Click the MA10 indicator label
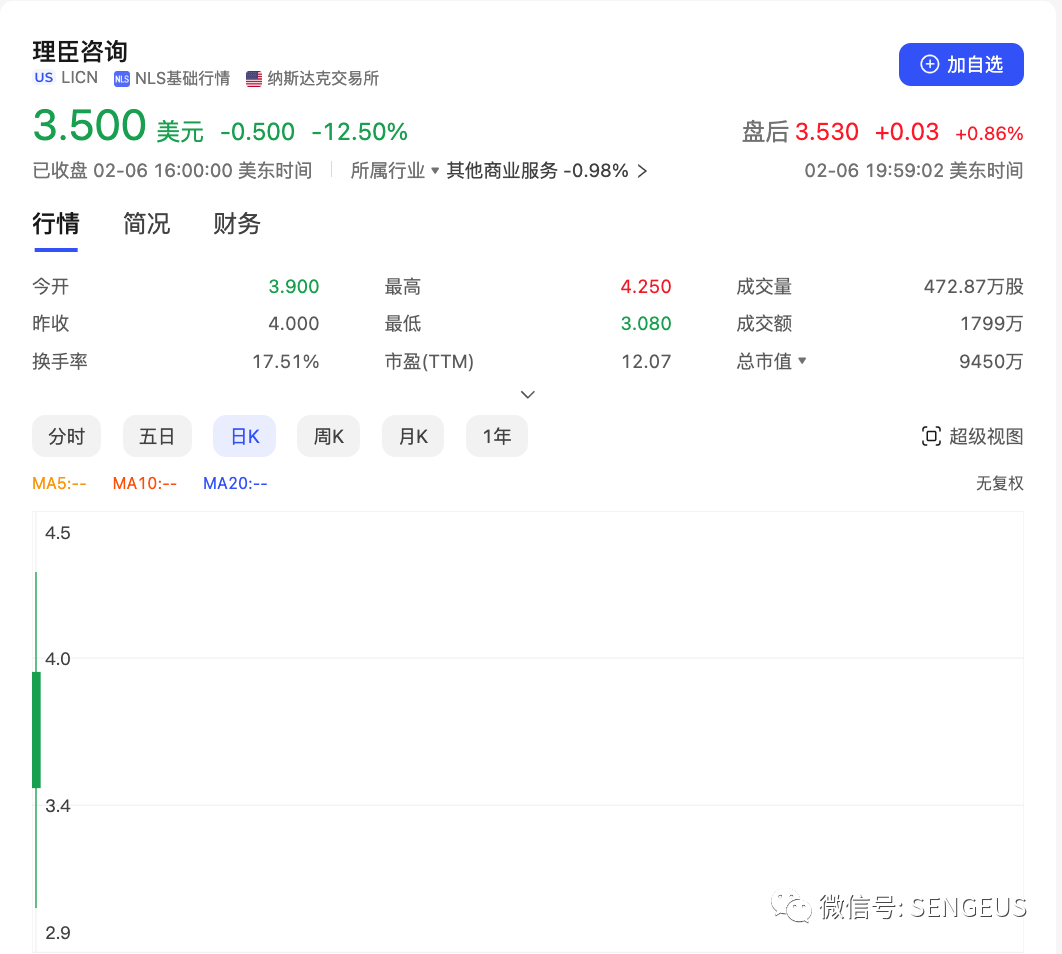The image size is (1062, 954). 145,483
